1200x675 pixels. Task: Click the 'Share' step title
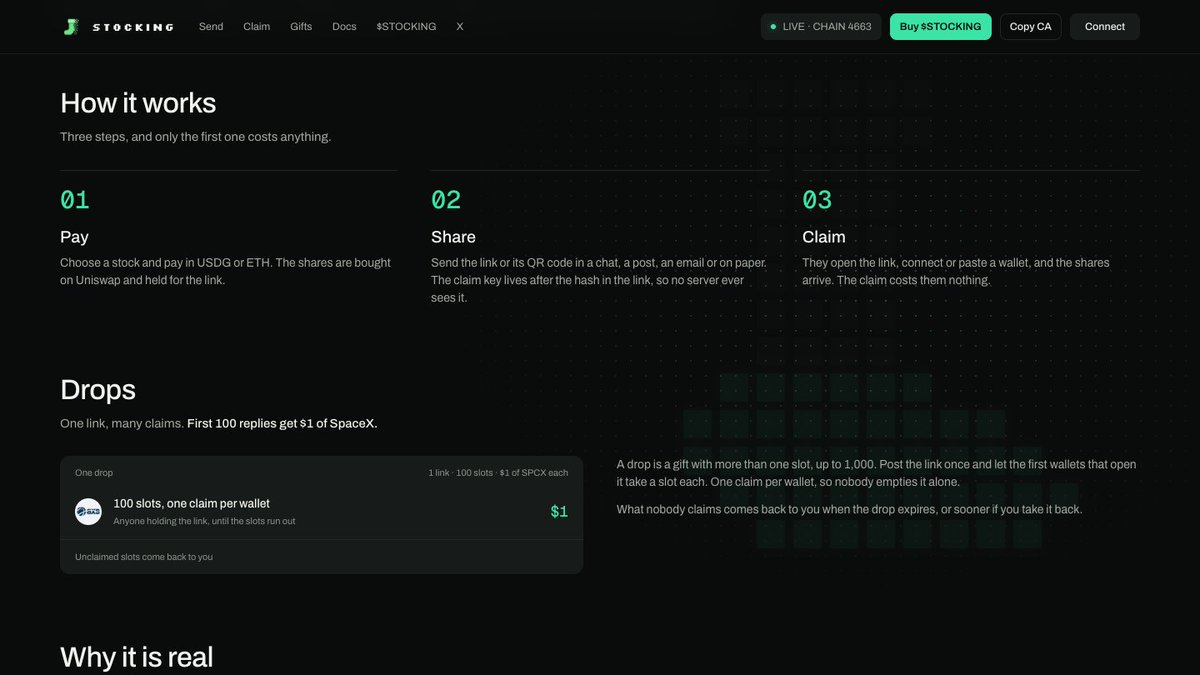click(x=453, y=237)
